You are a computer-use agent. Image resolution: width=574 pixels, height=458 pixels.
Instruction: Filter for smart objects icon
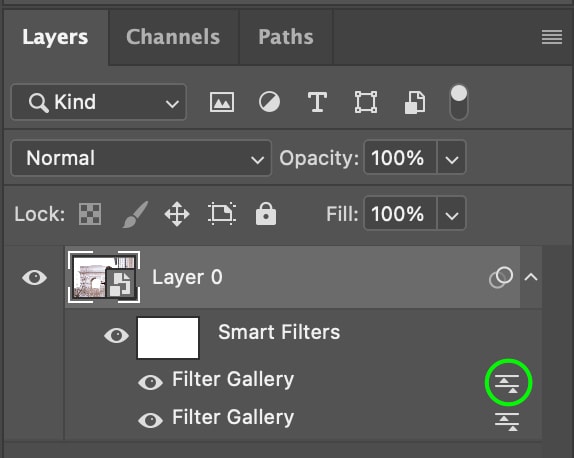pyautogui.click(x=415, y=103)
